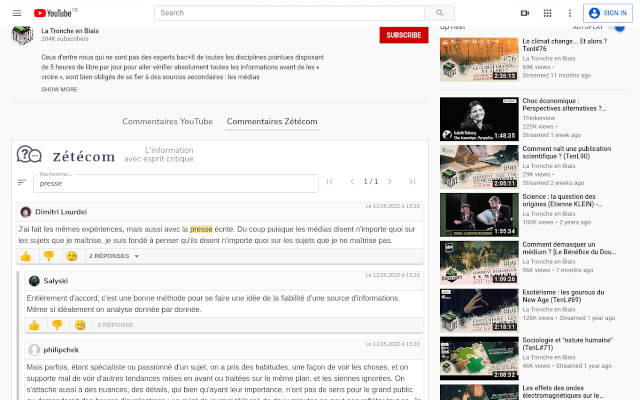
Task: Click the highlighted word presse
Action: pyautogui.click(x=201, y=229)
